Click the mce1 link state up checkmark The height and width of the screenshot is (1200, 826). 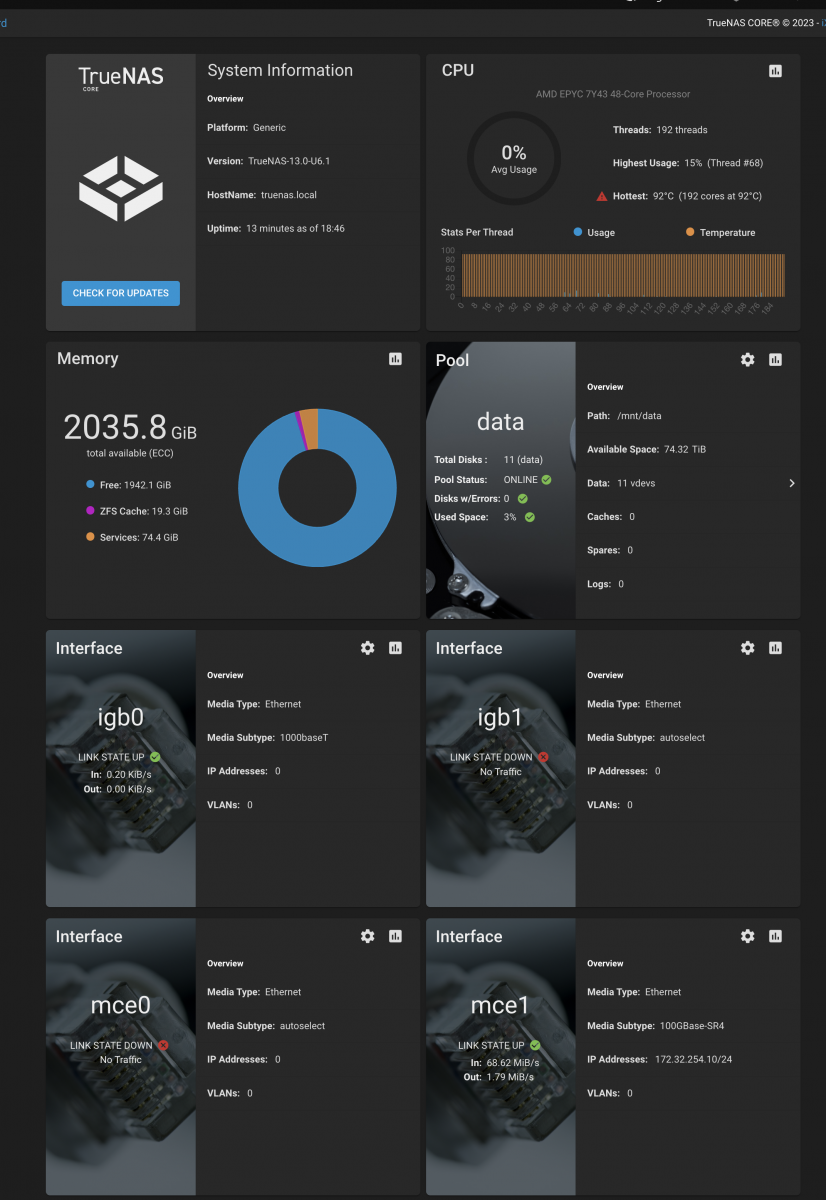[x=535, y=1045]
